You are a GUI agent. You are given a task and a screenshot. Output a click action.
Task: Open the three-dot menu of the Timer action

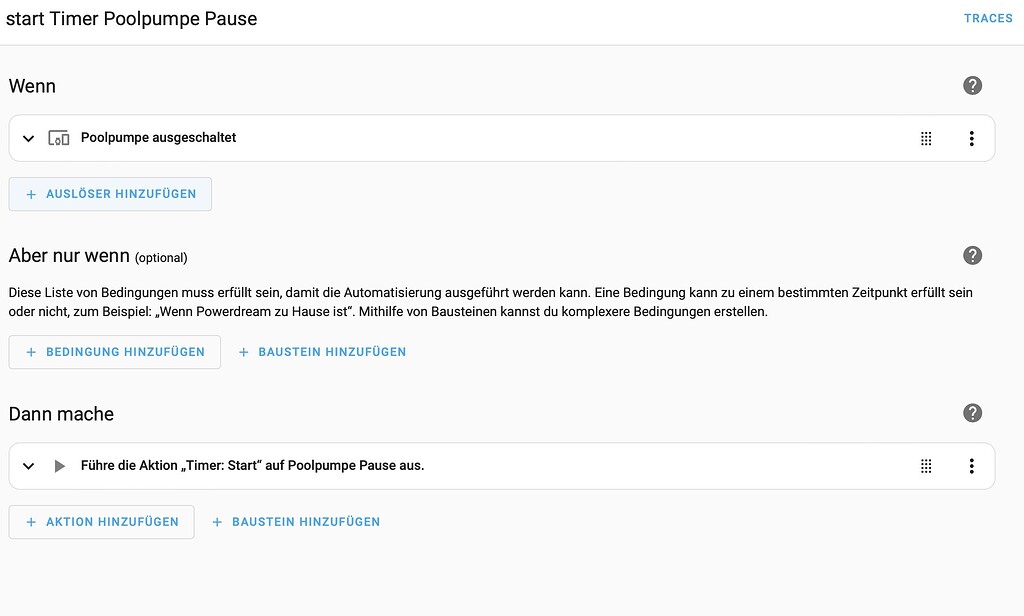pos(971,465)
